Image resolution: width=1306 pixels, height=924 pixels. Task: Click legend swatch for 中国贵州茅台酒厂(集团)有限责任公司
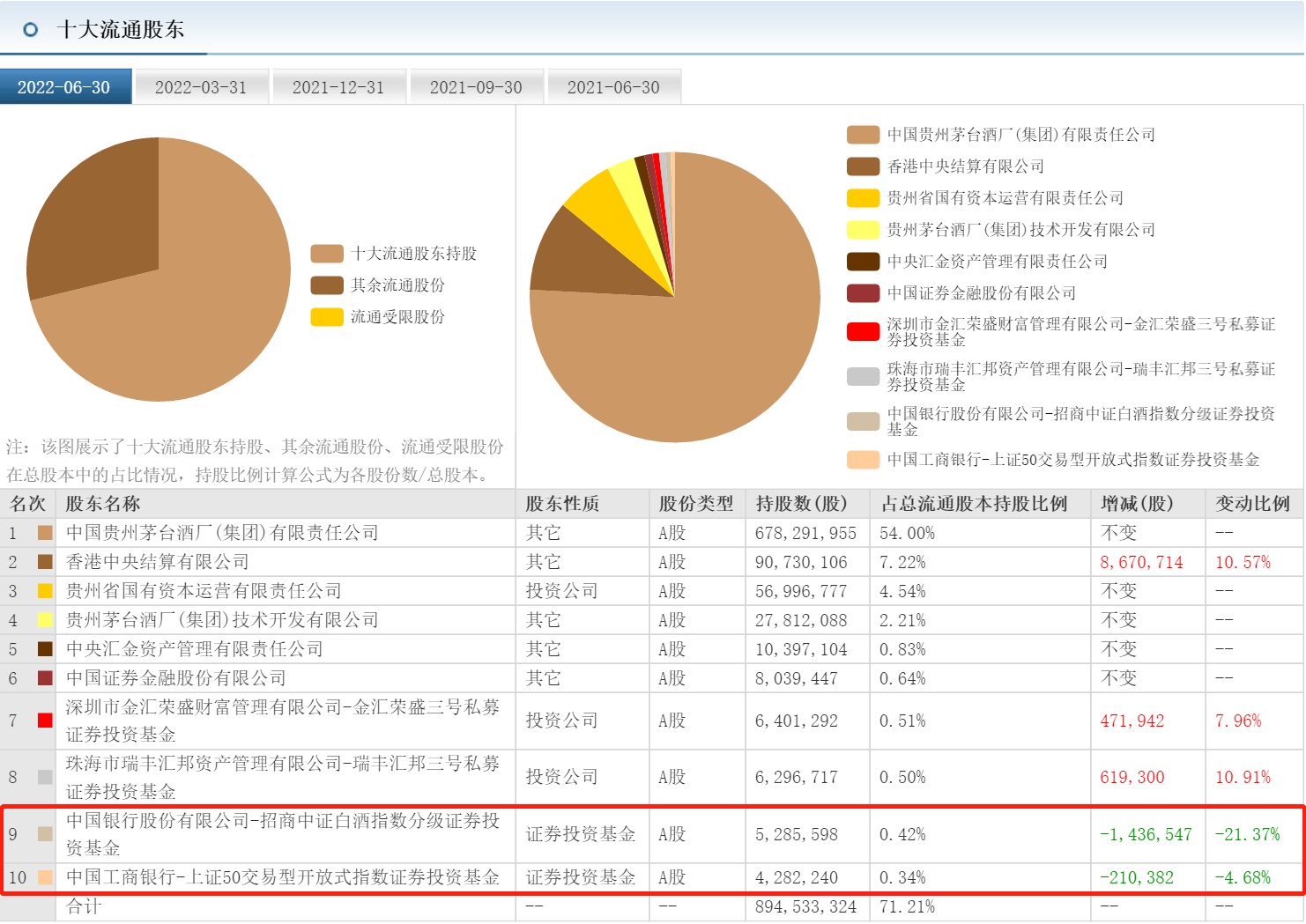click(x=864, y=135)
